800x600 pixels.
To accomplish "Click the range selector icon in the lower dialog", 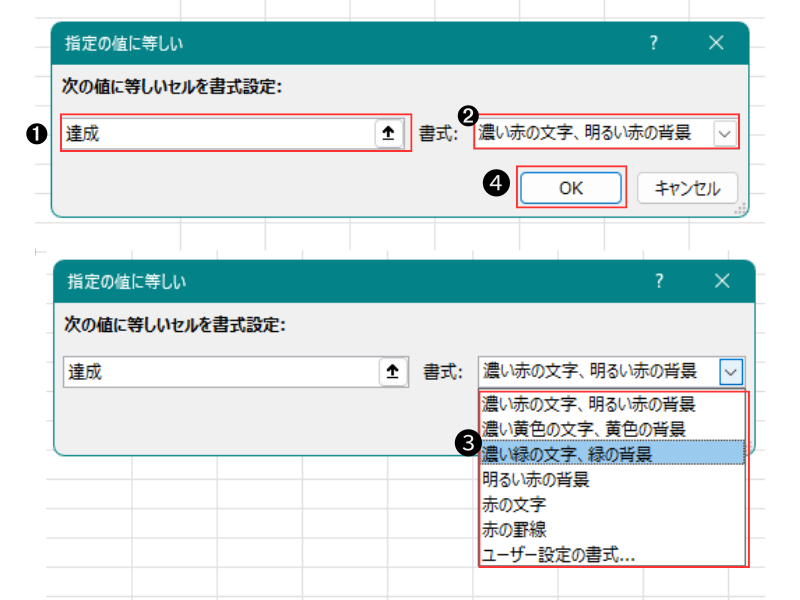I will point(392,371).
